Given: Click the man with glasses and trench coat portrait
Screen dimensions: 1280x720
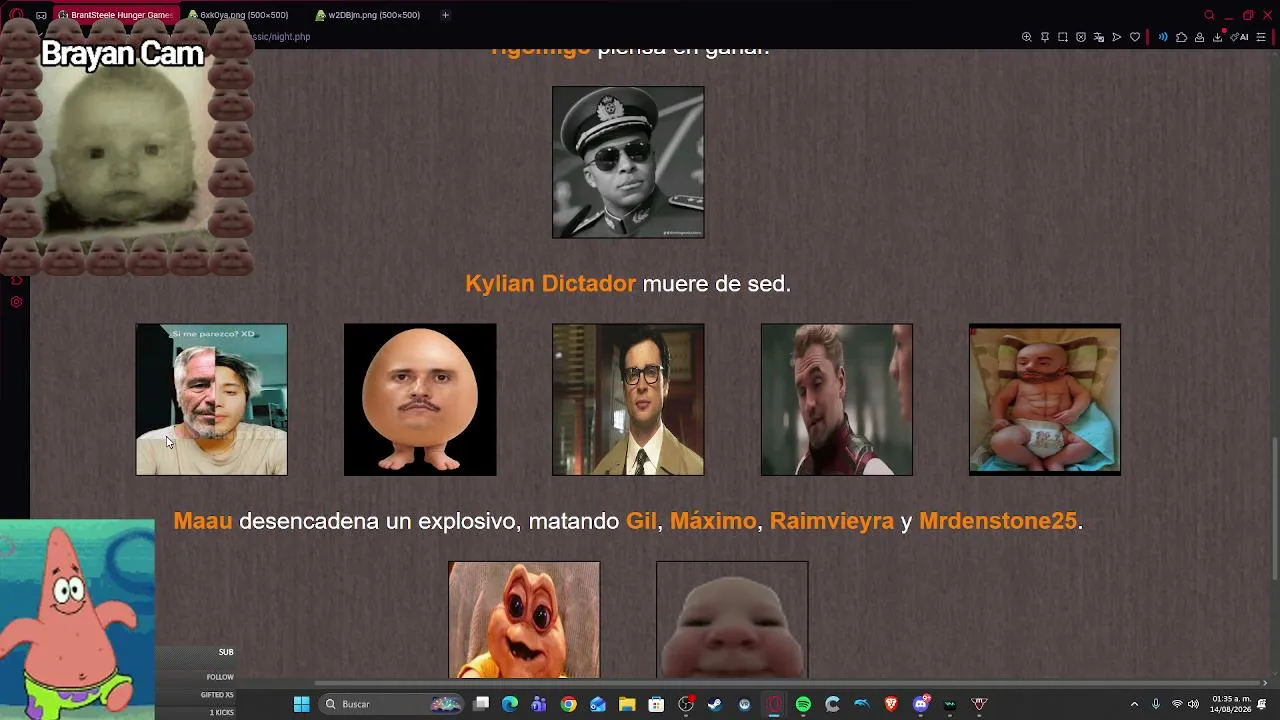Looking at the screenshot, I should point(628,399).
